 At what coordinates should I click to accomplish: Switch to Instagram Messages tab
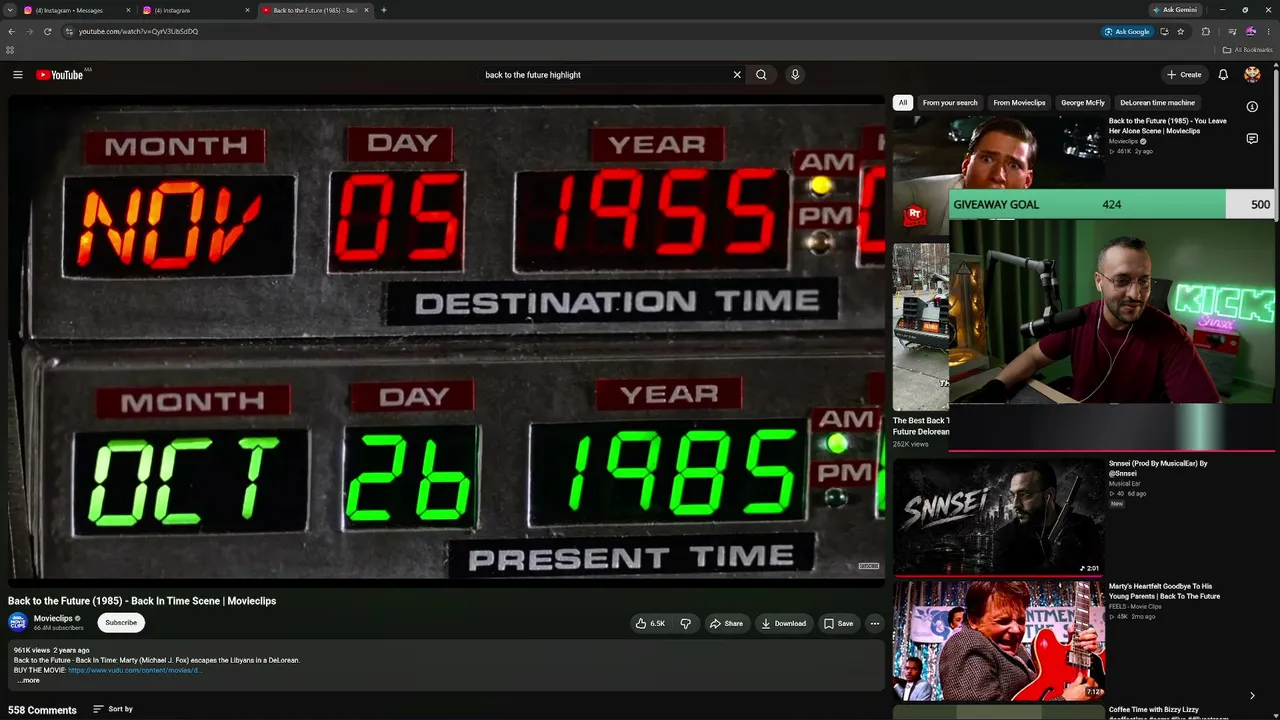[x=77, y=10]
